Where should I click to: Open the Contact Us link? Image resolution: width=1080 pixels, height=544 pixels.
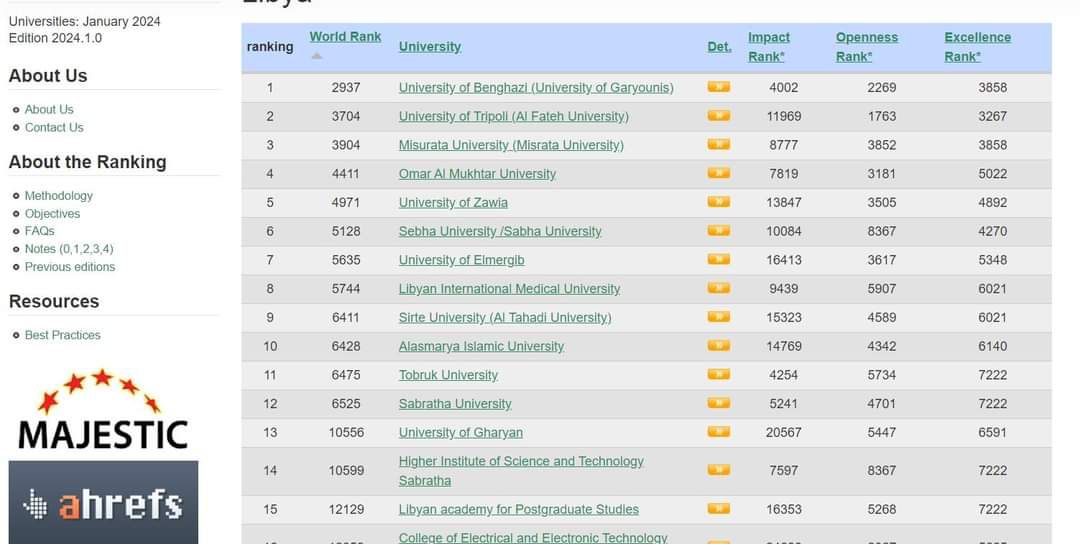click(54, 127)
